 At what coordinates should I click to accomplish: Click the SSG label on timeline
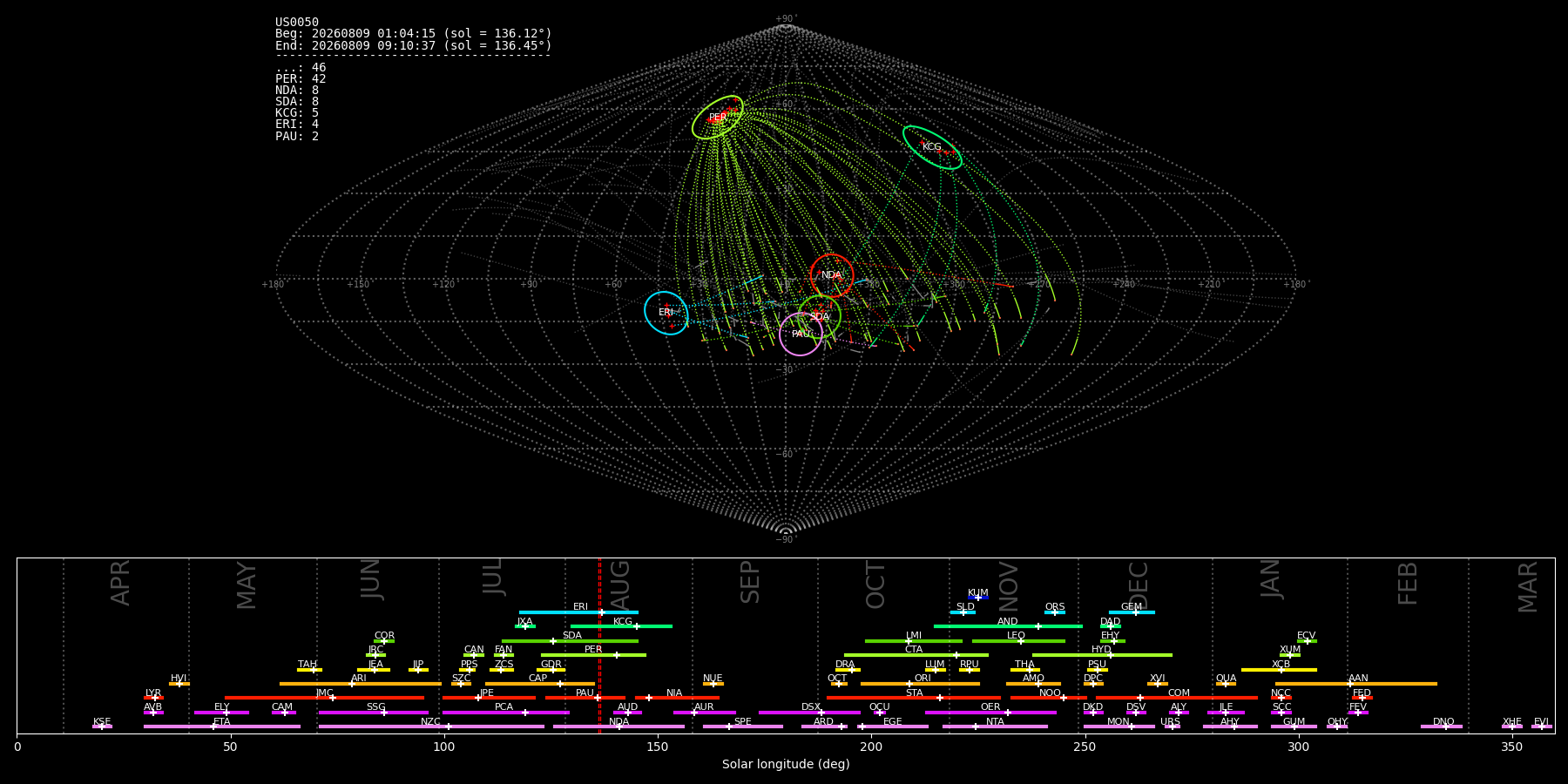(x=375, y=707)
